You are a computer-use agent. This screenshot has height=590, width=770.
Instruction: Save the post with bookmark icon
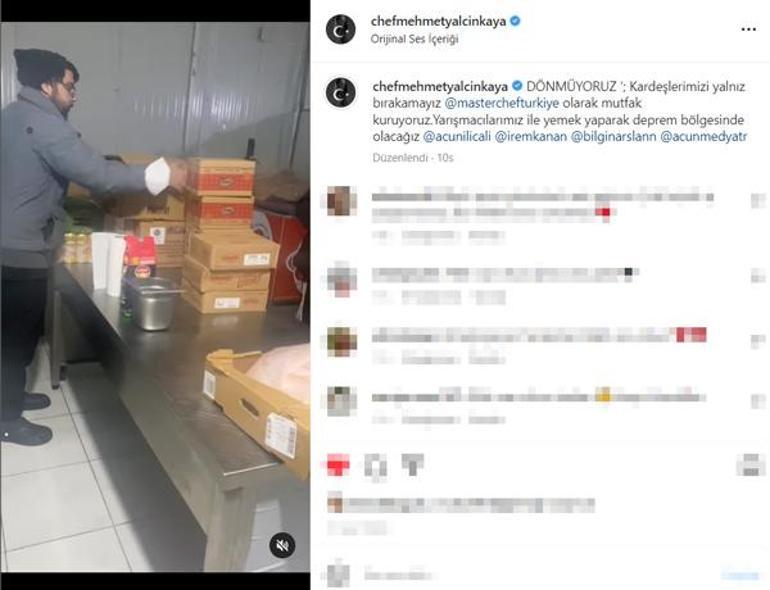coord(751,465)
